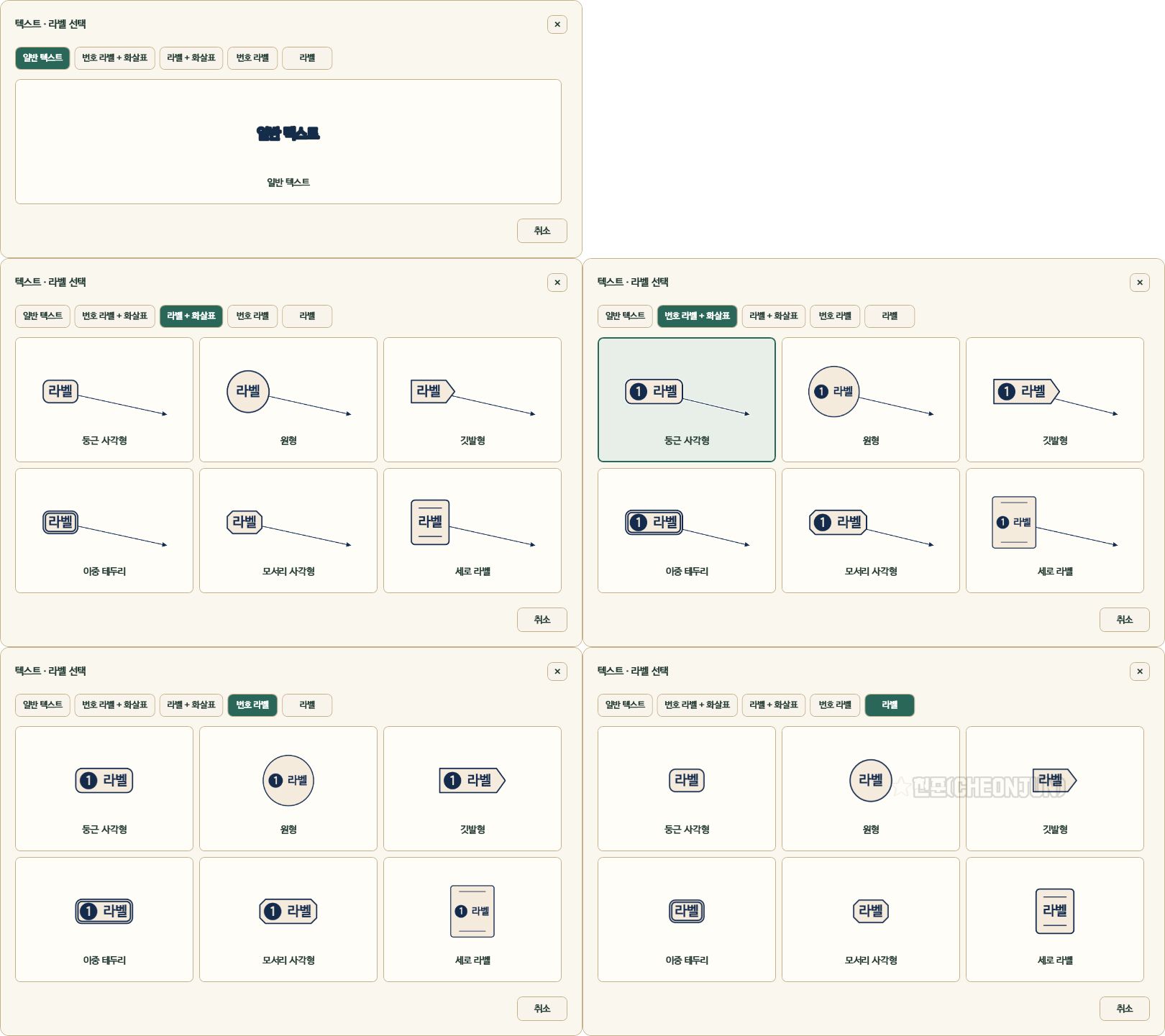Close the 번호 라벨 + 화살표 dialog with X
Image resolution: width=1165 pixels, height=1036 pixels.
coord(1140,283)
